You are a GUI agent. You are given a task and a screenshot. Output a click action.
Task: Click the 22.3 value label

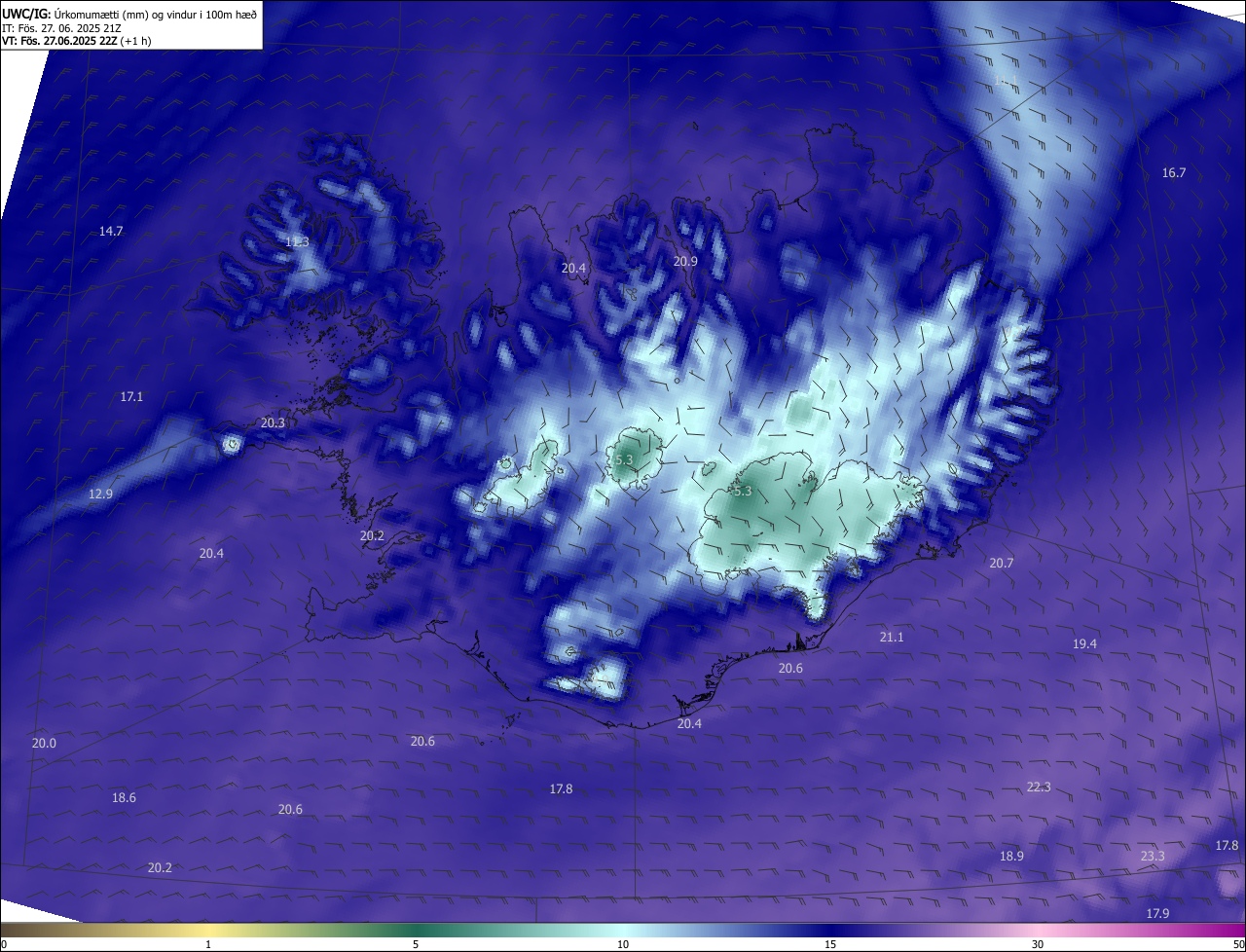pos(1039,787)
